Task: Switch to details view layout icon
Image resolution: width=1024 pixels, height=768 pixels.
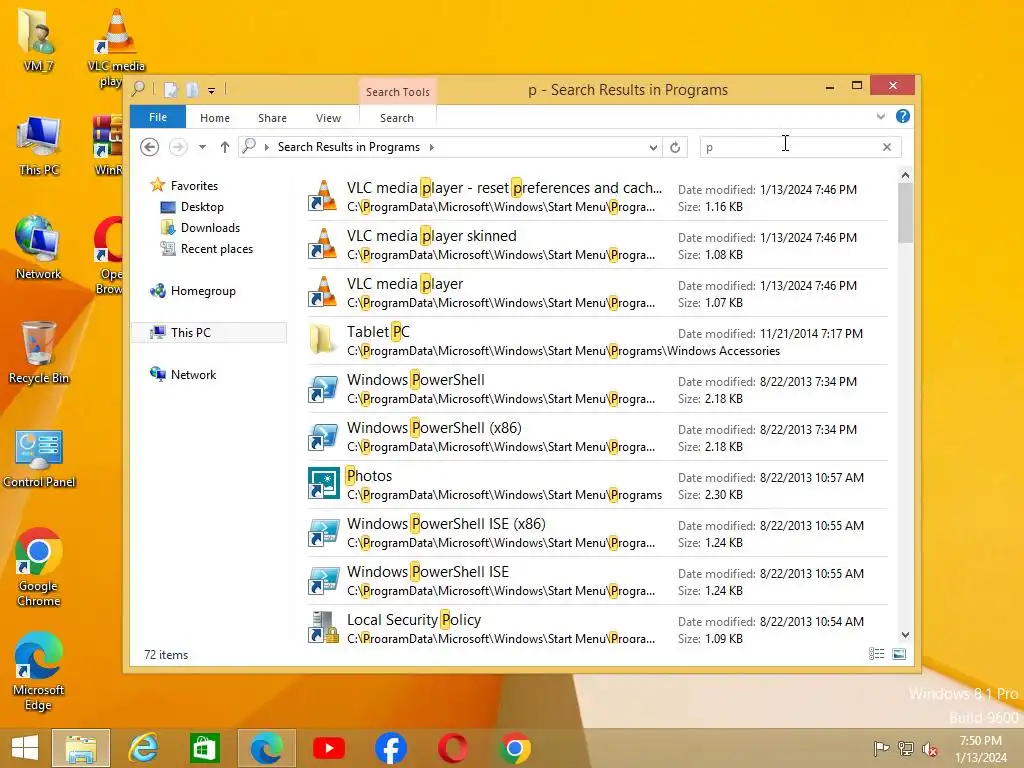Action: (876, 654)
